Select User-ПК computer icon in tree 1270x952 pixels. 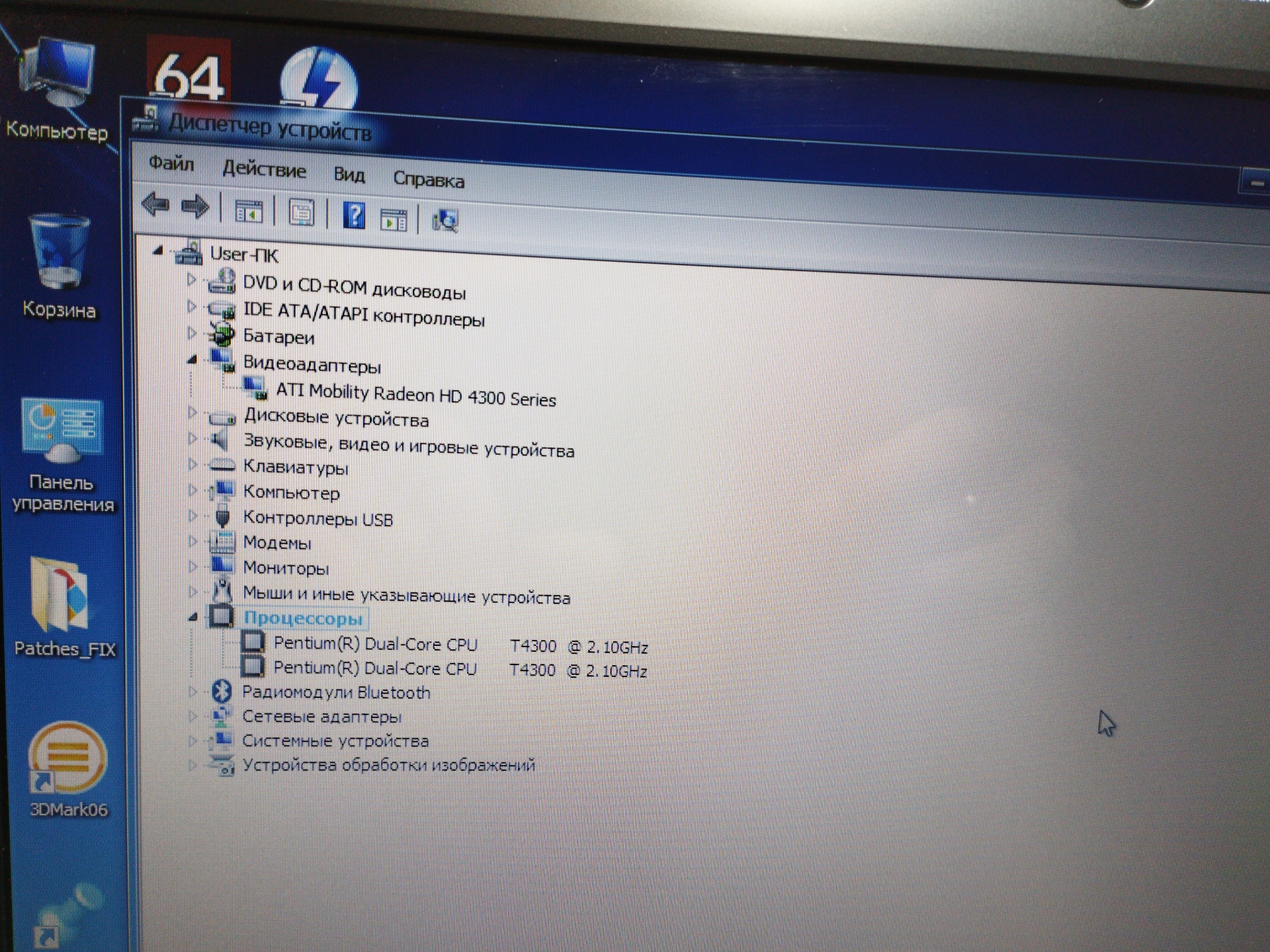click(x=189, y=253)
